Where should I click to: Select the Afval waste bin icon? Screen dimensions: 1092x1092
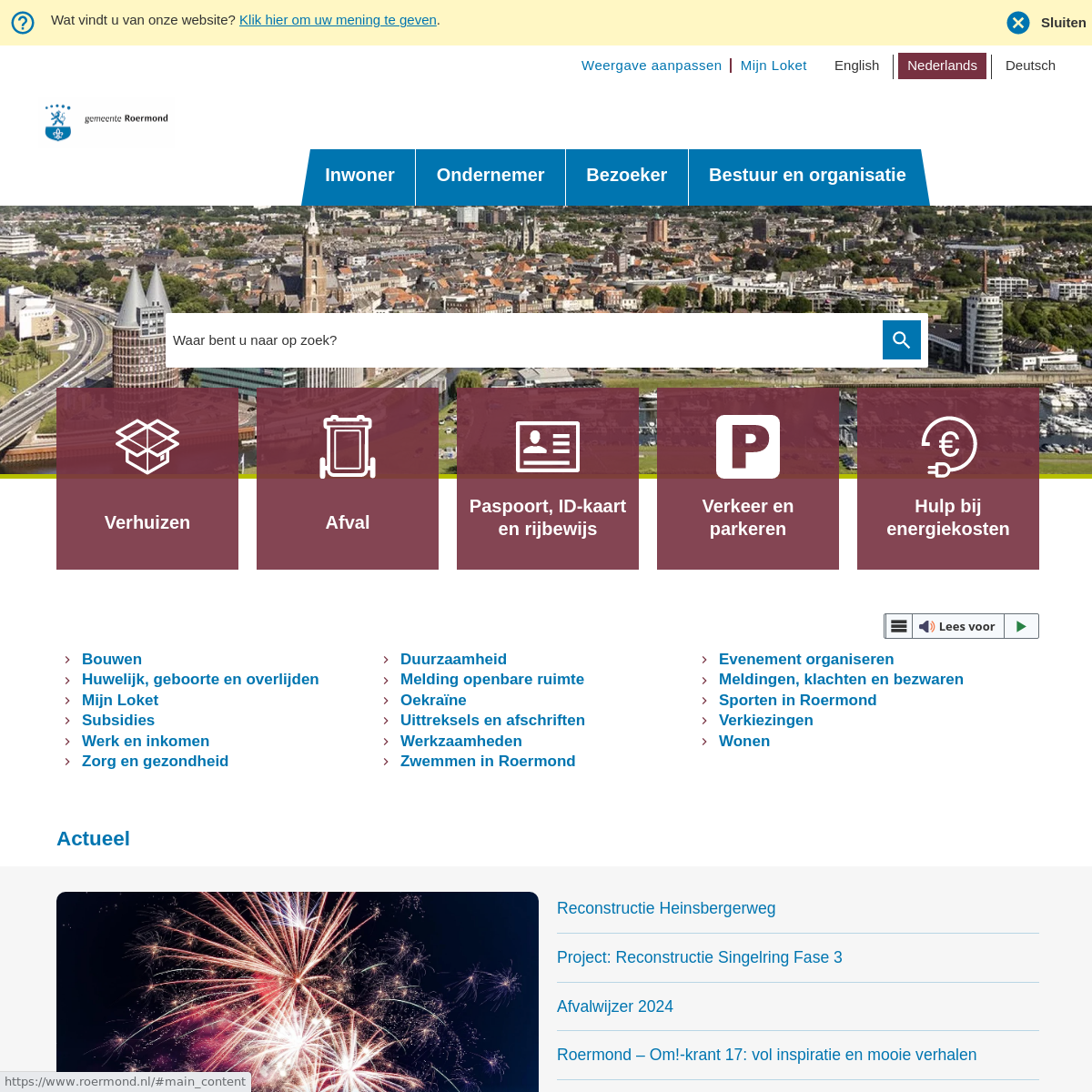tap(348, 447)
